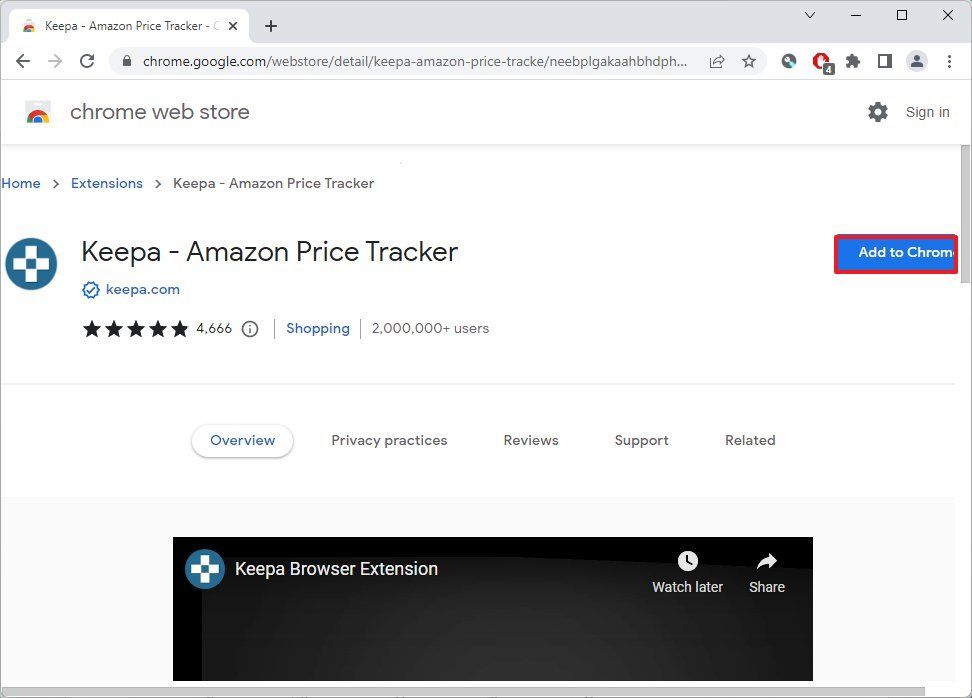Open the Web Store settings gear icon

coord(877,112)
